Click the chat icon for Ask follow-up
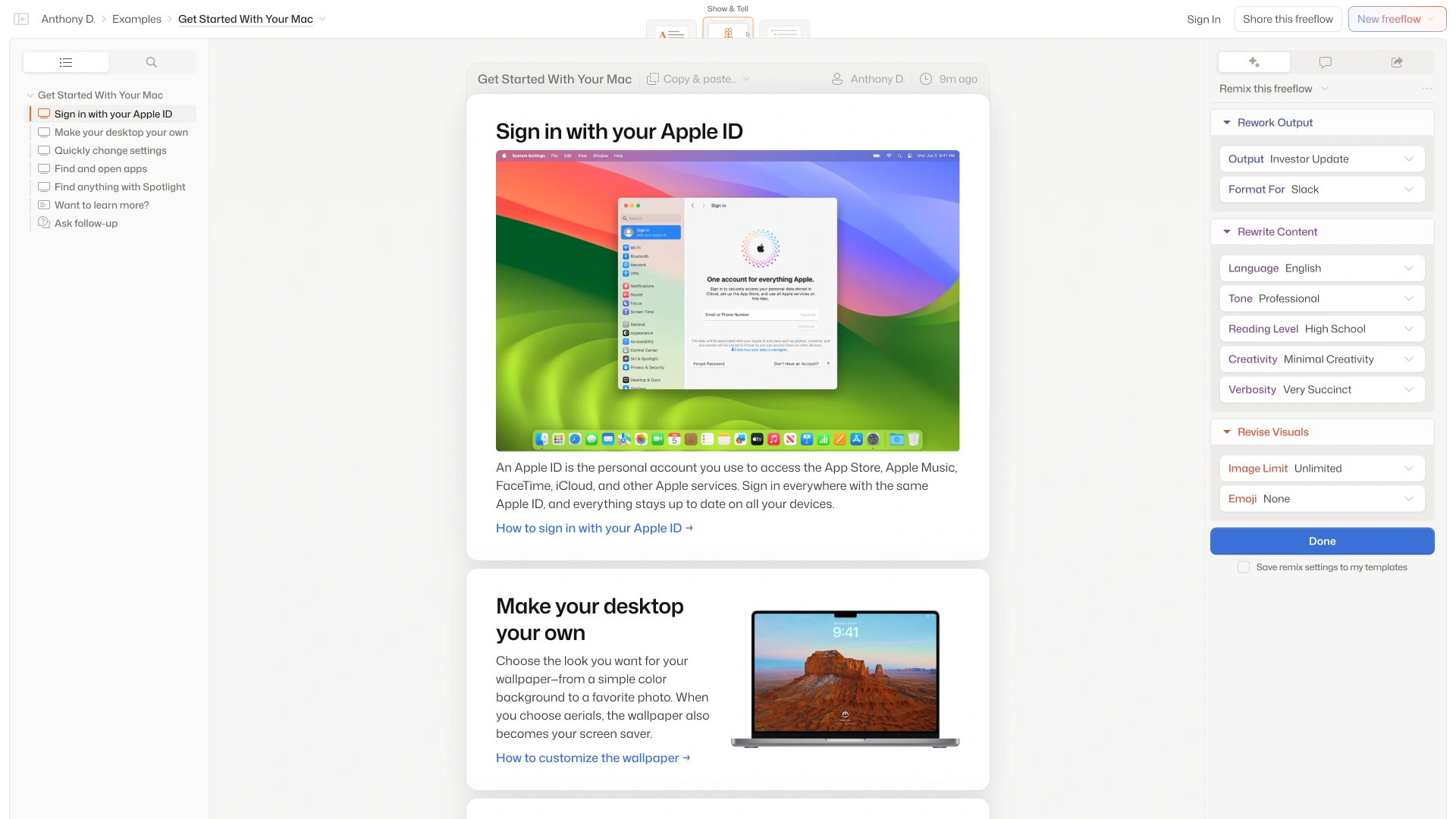This screenshot has height=819, width=1456. tap(44, 223)
